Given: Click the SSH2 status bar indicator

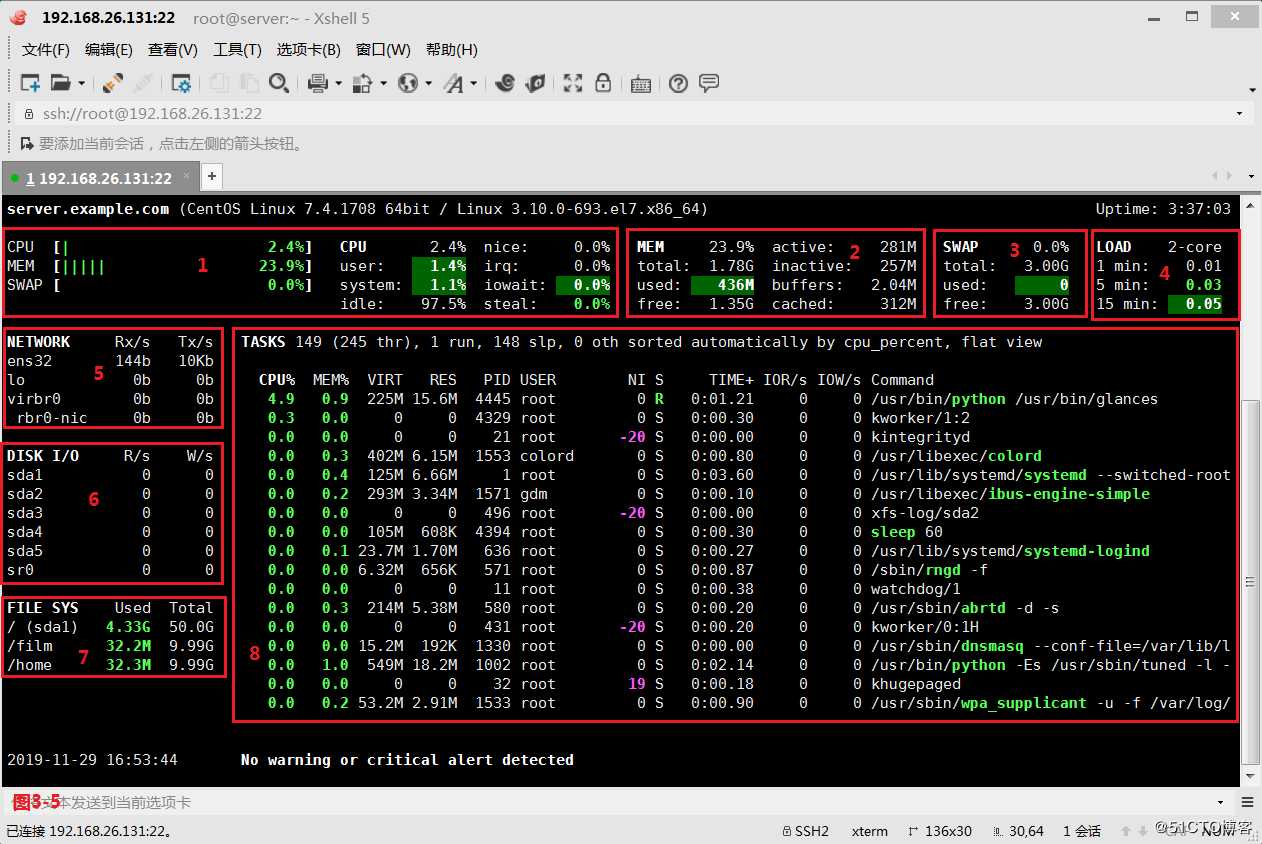Looking at the screenshot, I should click(x=804, y=831).
